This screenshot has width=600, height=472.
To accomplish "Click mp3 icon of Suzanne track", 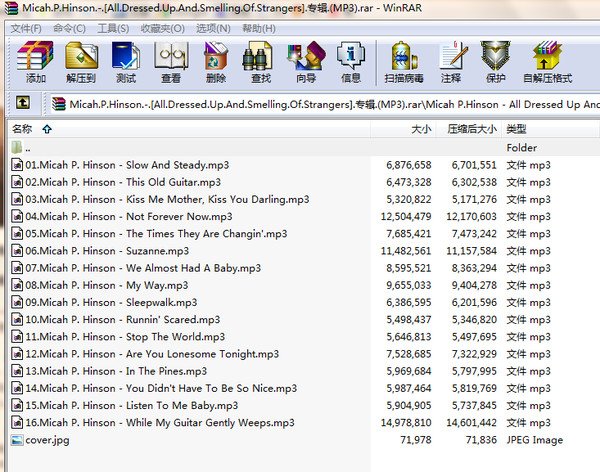I will click(x=17, y=251).
